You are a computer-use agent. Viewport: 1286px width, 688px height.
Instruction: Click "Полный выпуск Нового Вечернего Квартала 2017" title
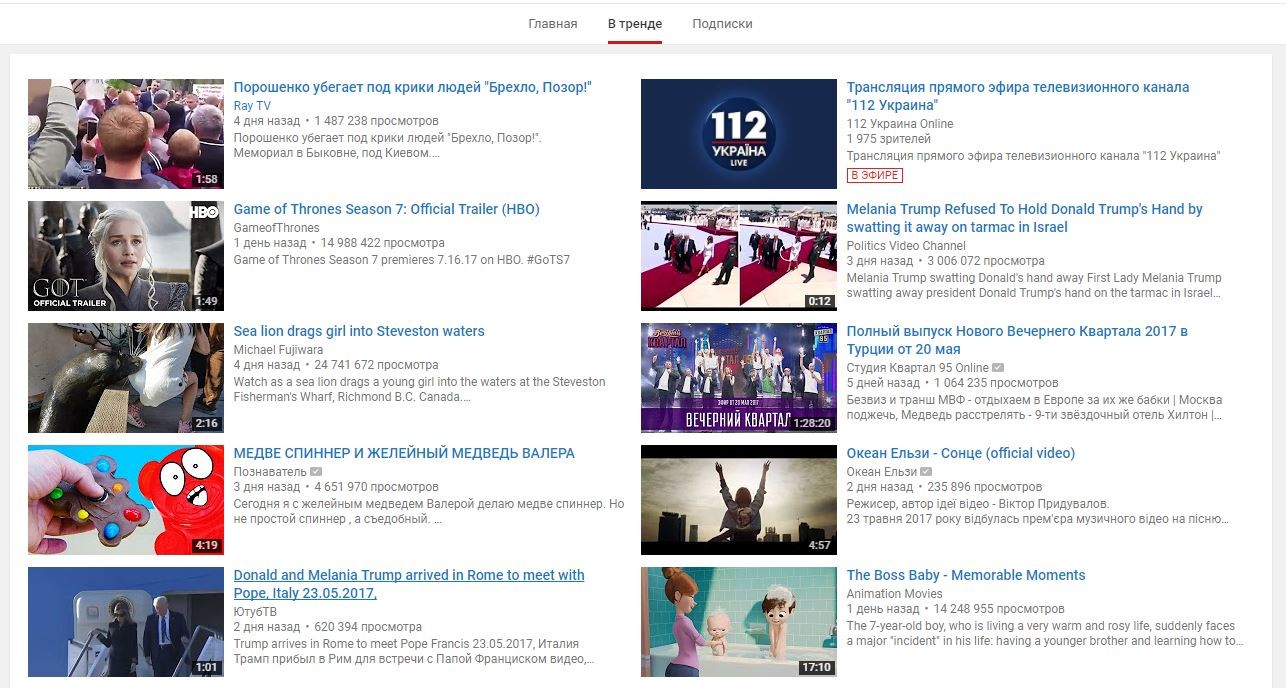click(1017, 340)
